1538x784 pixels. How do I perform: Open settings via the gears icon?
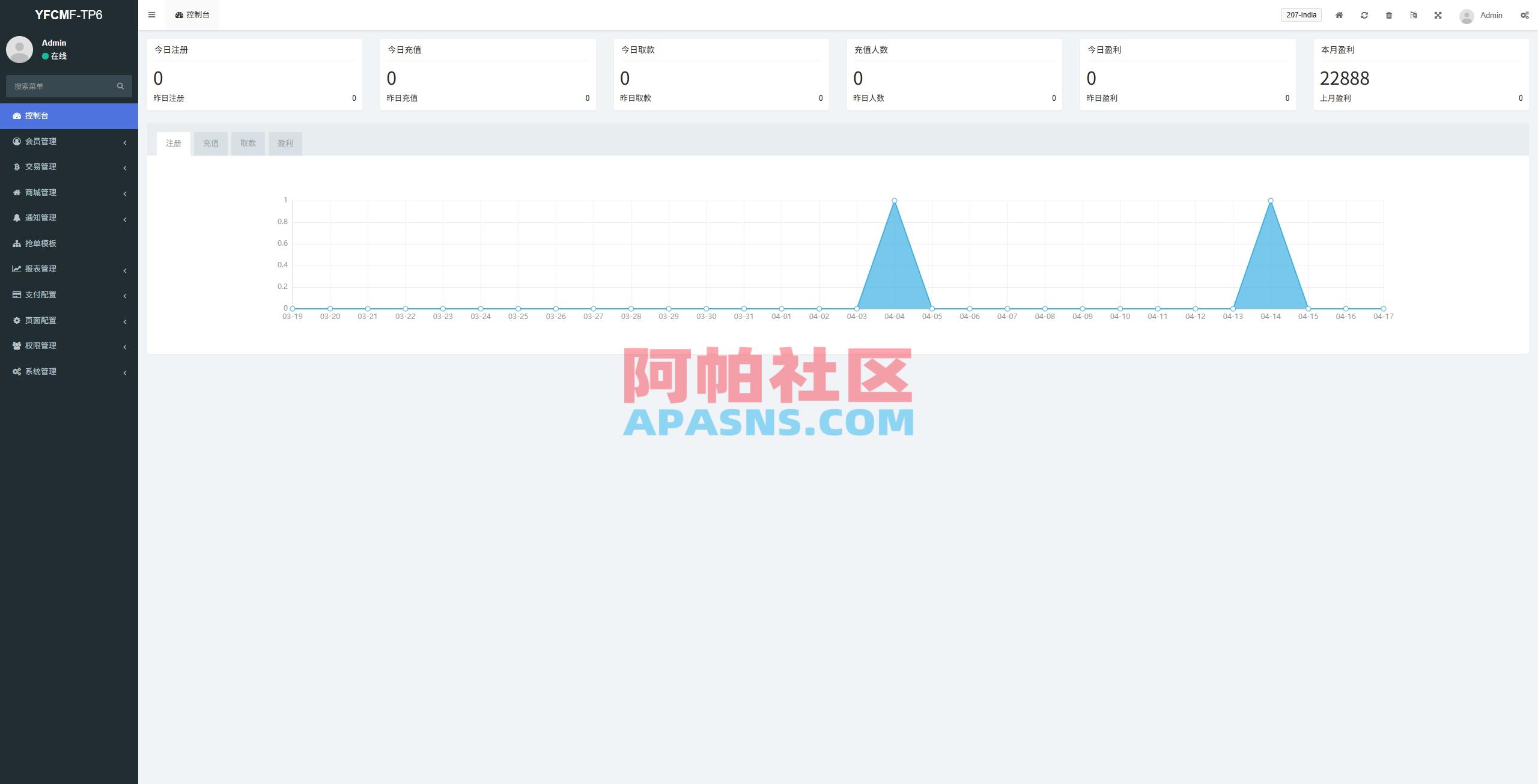(1525, 14)
